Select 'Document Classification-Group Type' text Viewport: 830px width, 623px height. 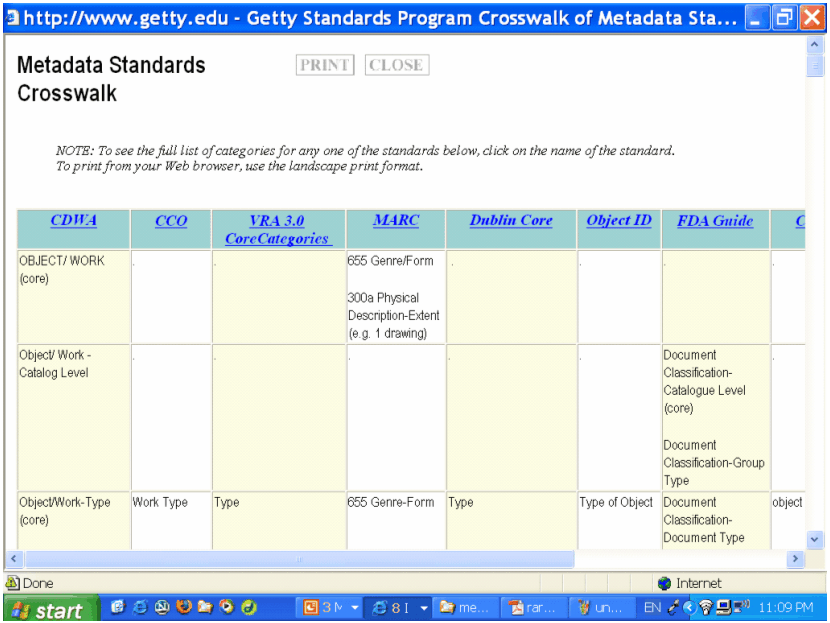[714, 463]
